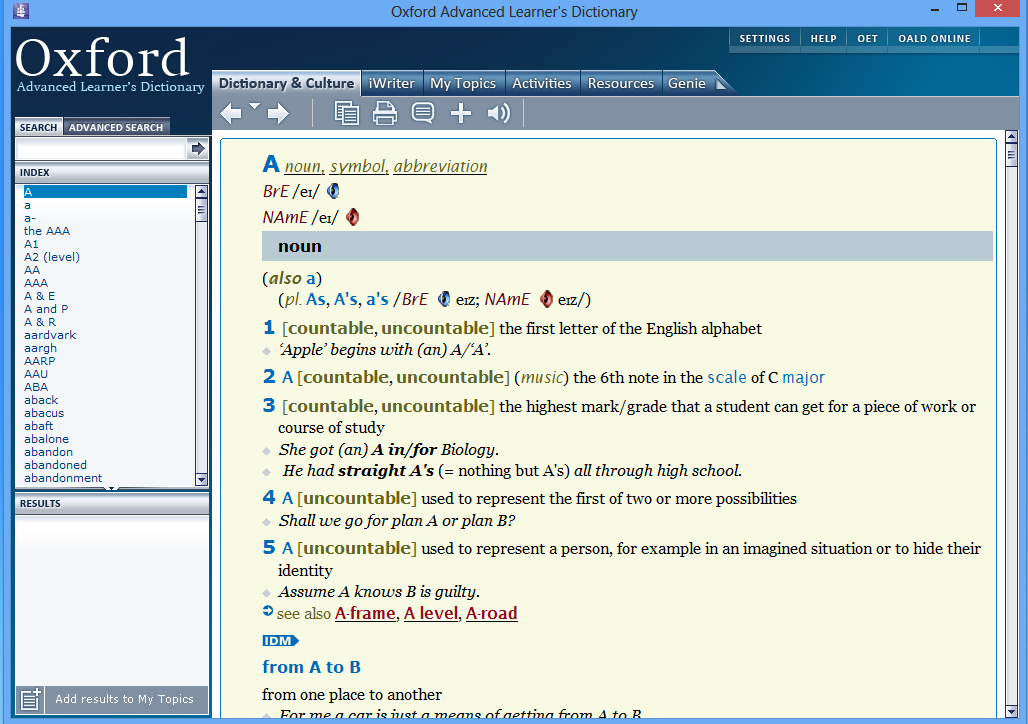Click Add results to My Topics
The image size is (1028, 724).
(125, 699)
